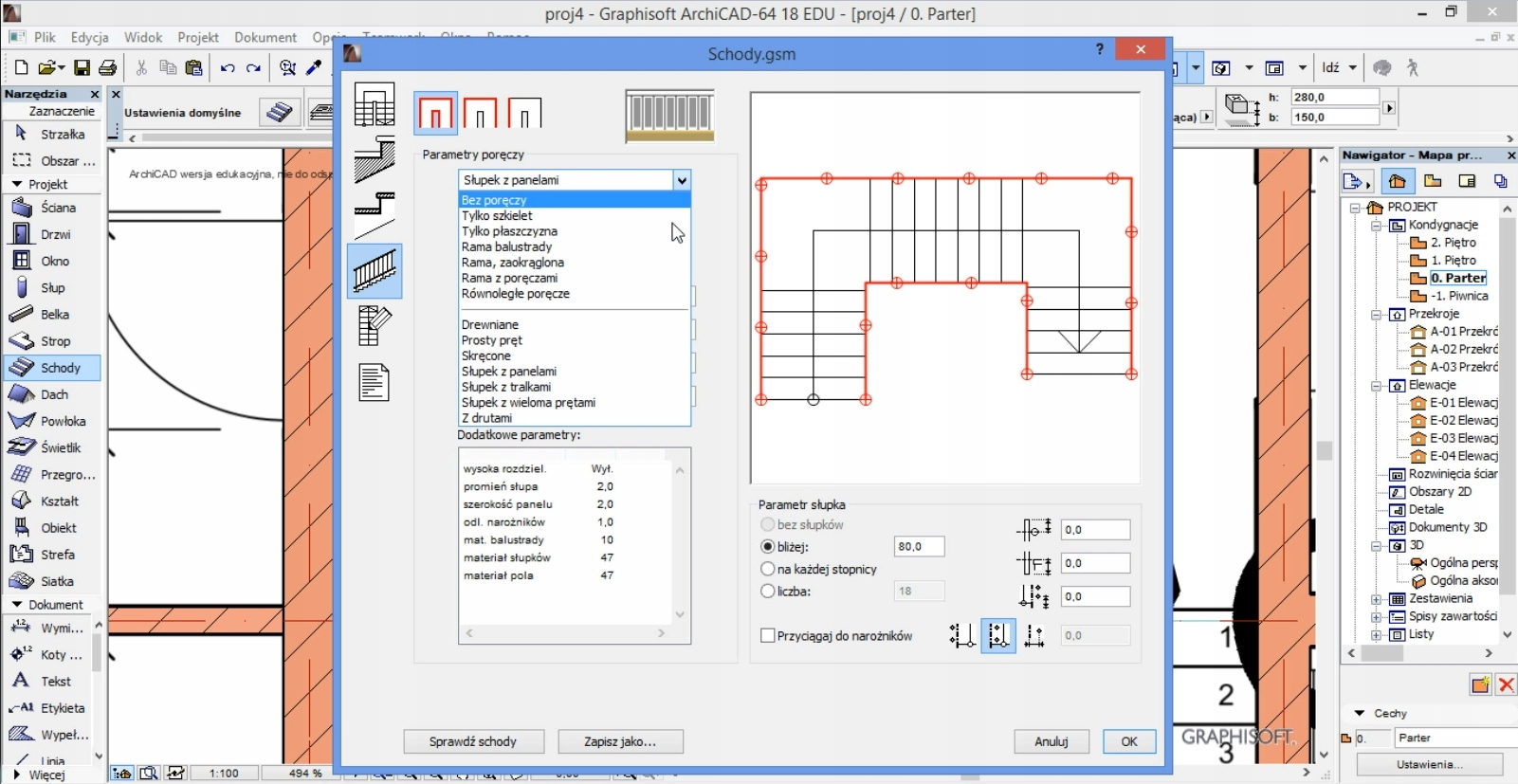Undo the last action
This screenshot has width=1518, height=784.
coord(228,67)
